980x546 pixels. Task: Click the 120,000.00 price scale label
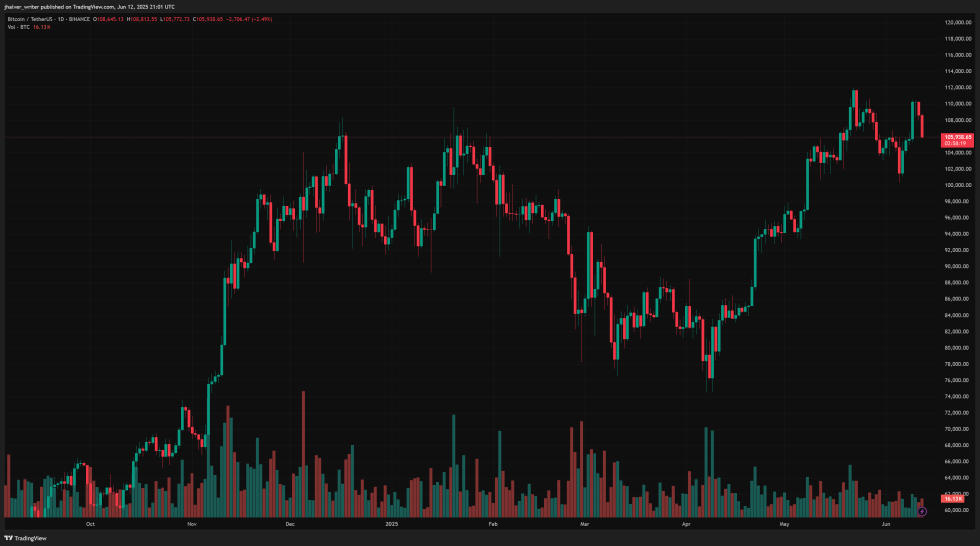tap(959, 22)
